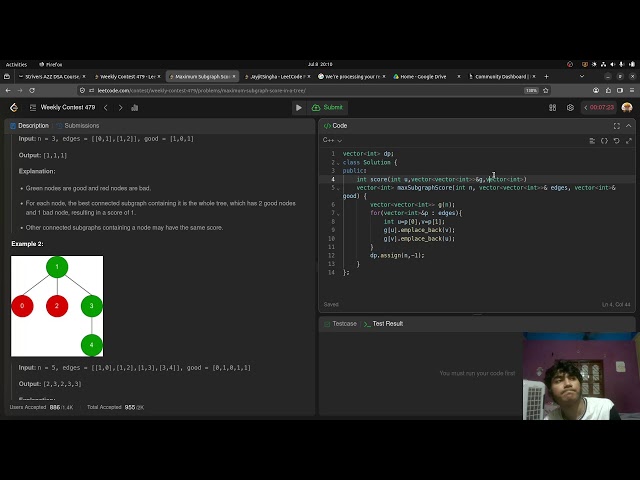Screen dimensions: 640x480
Task: Open the extensions icon in Firefox toolbar
Action: [608, 90]
